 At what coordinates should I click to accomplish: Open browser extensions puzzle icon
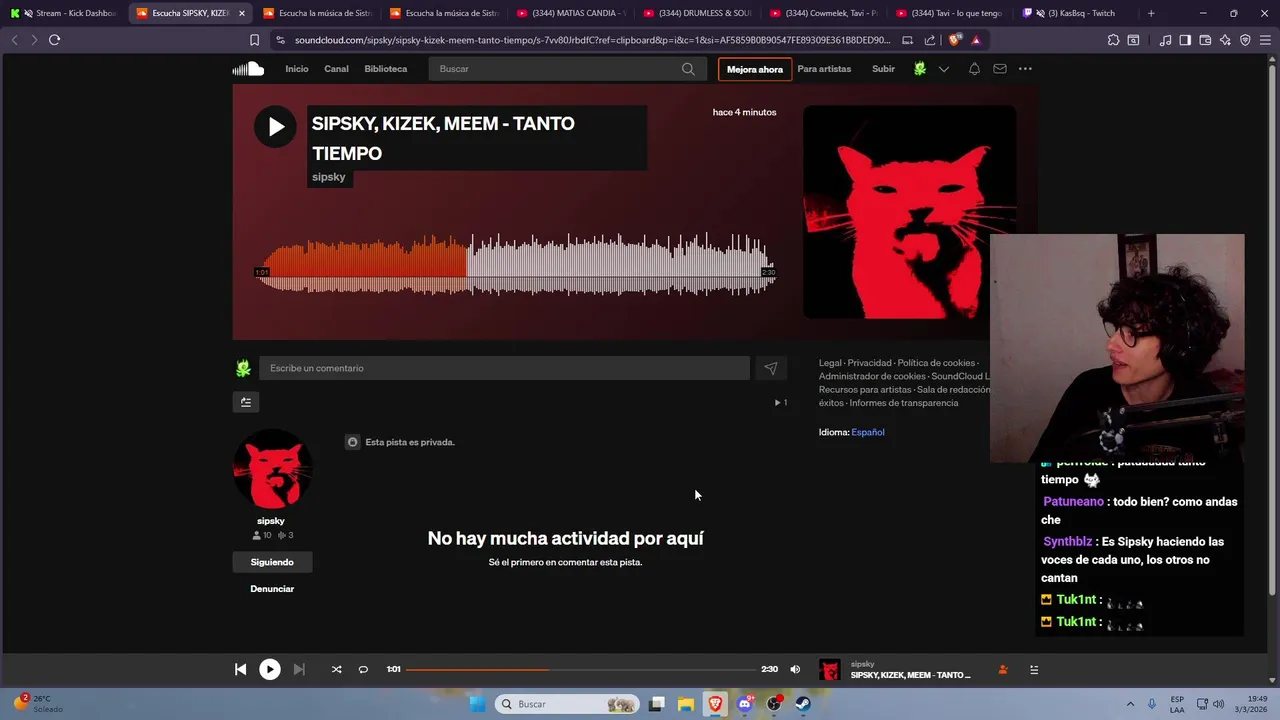tap(1113, 40)
